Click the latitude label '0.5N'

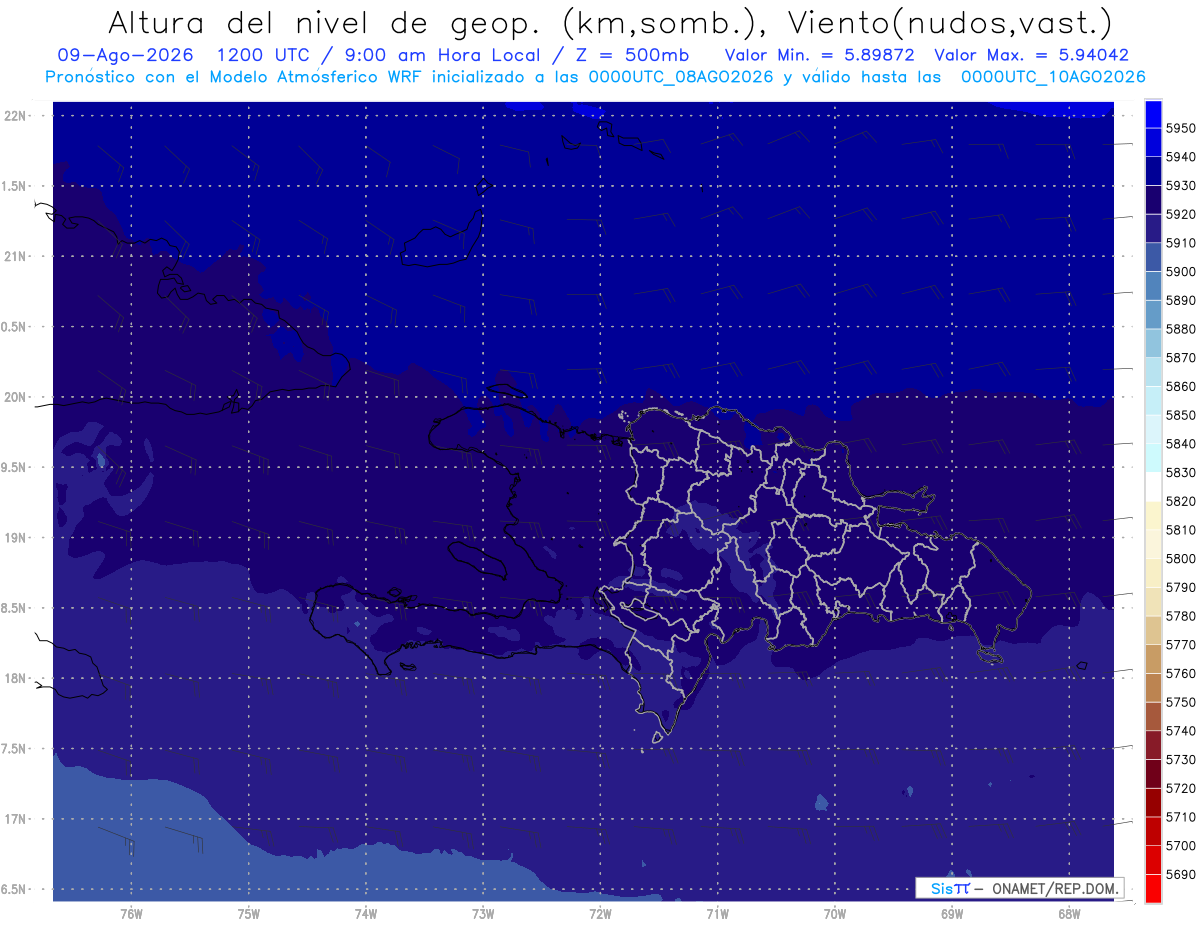pyautogui.click(x=14, y=327)
